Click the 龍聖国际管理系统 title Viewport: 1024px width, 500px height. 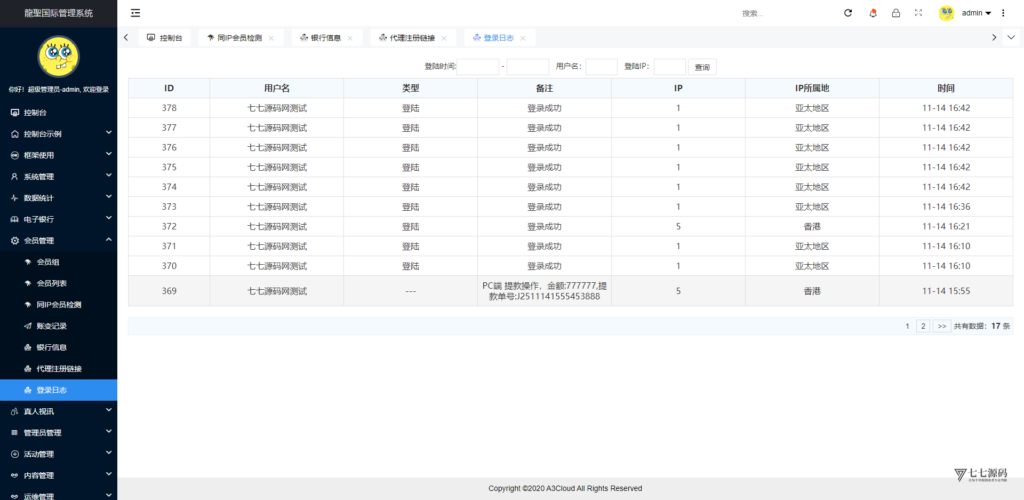pos(59,13)
